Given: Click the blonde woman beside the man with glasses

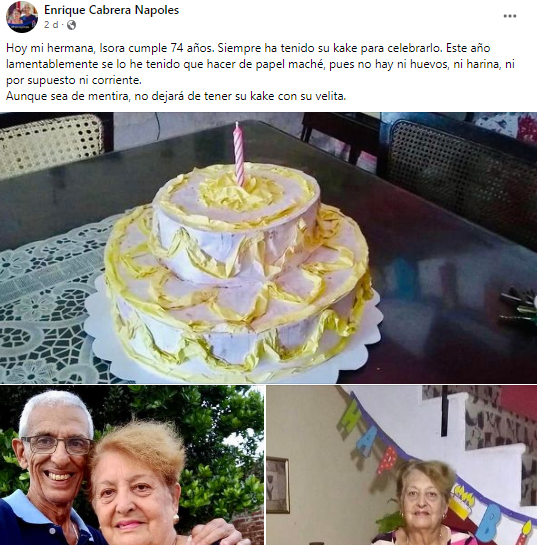Looking at the screenshot, I should pos(139,487).
